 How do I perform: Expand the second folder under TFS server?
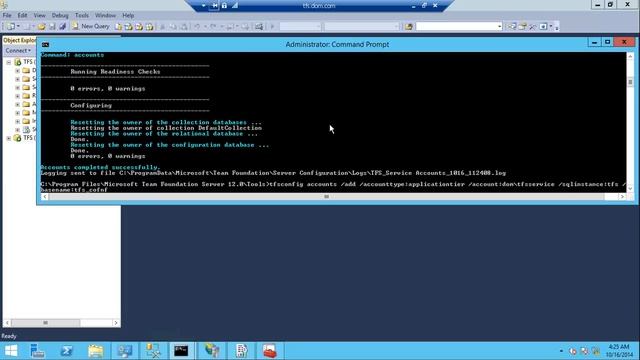[18, 79]
